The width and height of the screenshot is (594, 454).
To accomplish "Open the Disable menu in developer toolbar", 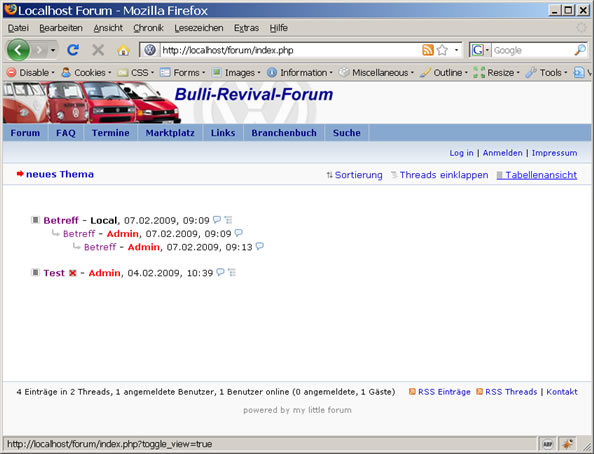I will point(31,72).
